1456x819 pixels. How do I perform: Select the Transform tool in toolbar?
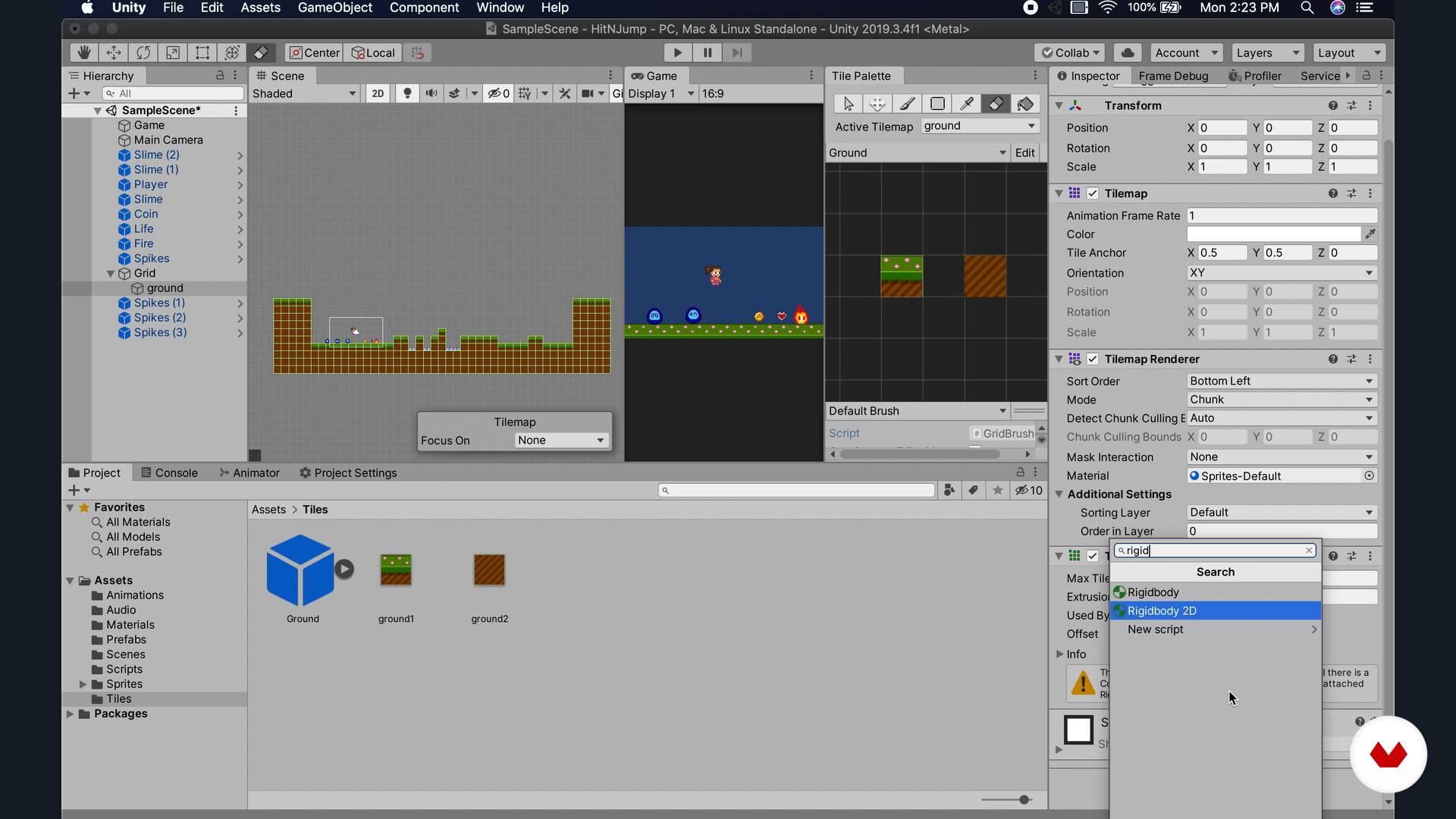231,52
